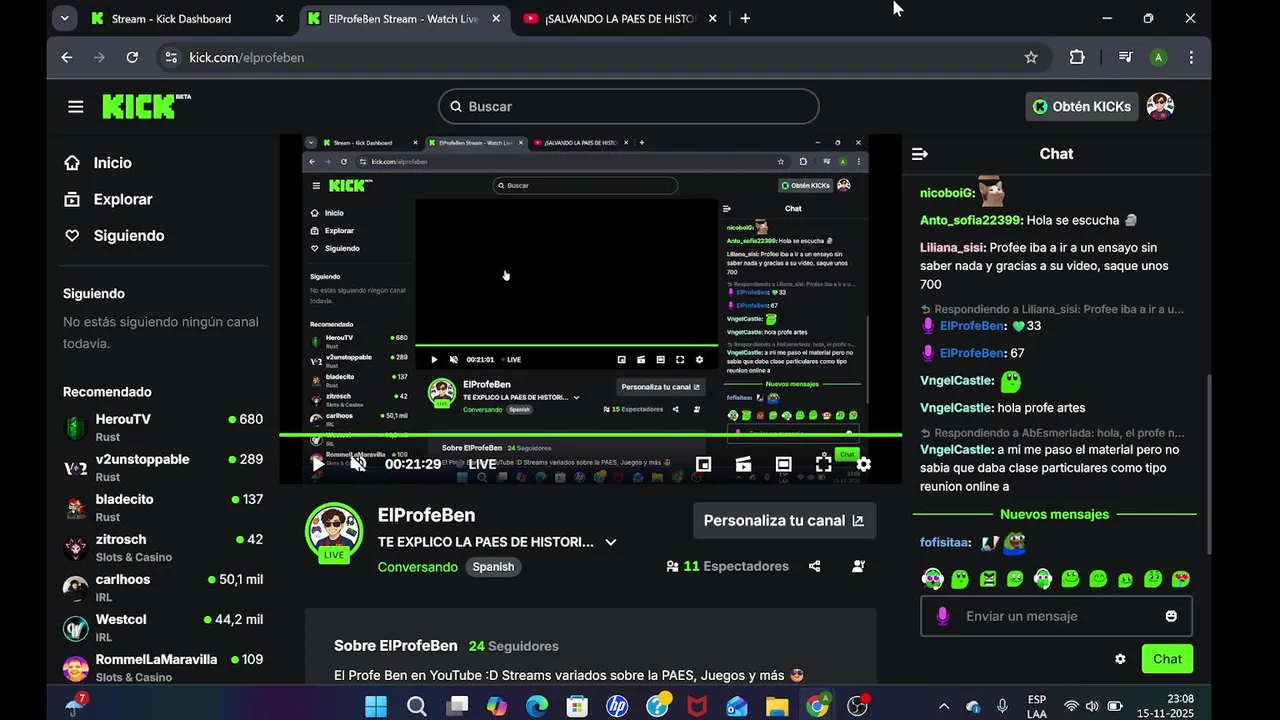This screenshot has height=720, width=1280.
Task: Click username Anto_sofia22399 in chat
Action: (x=970, y=220)
